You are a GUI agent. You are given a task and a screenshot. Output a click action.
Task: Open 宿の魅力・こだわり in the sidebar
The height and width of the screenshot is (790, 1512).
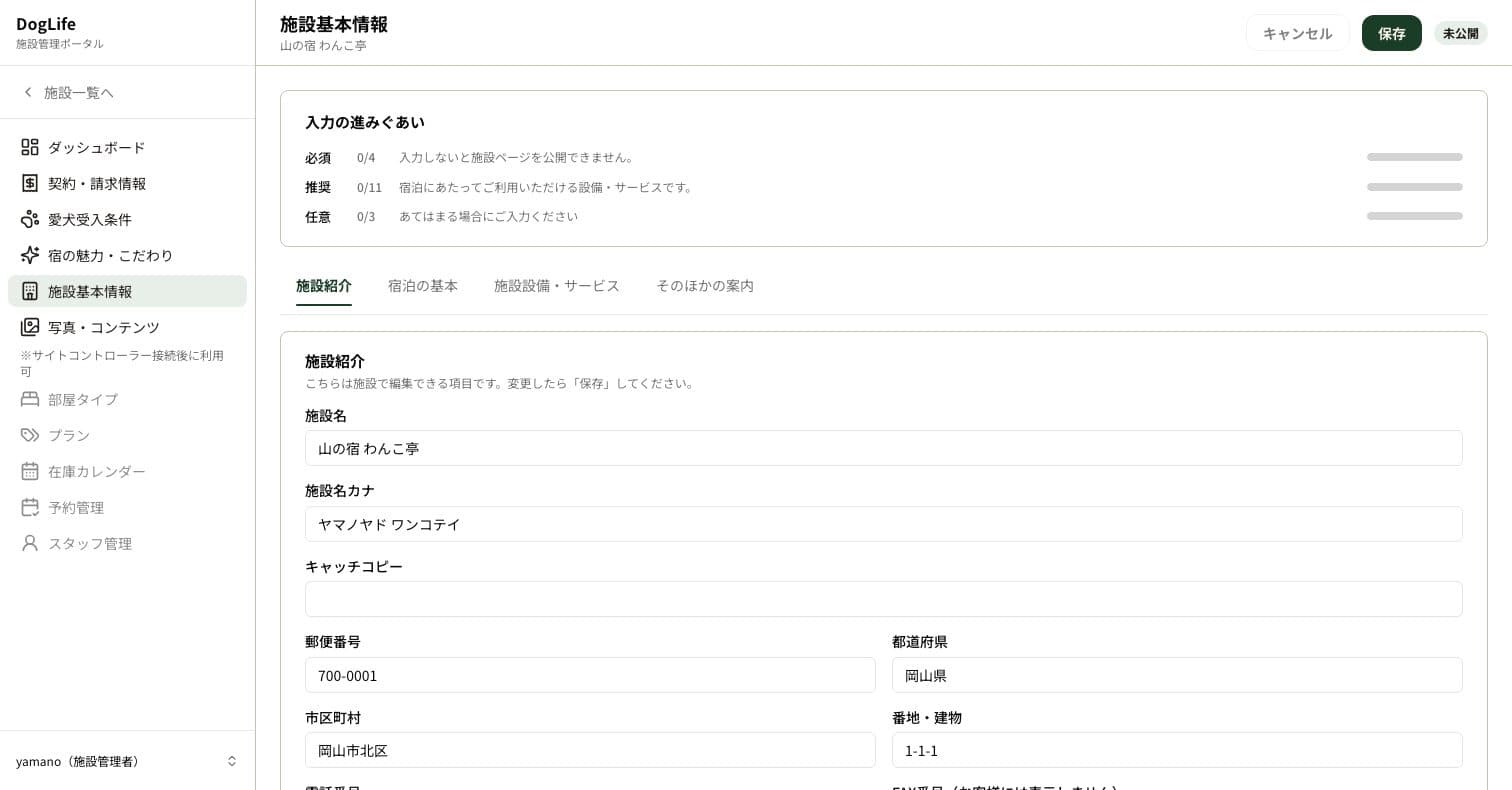tap(127, 255)
